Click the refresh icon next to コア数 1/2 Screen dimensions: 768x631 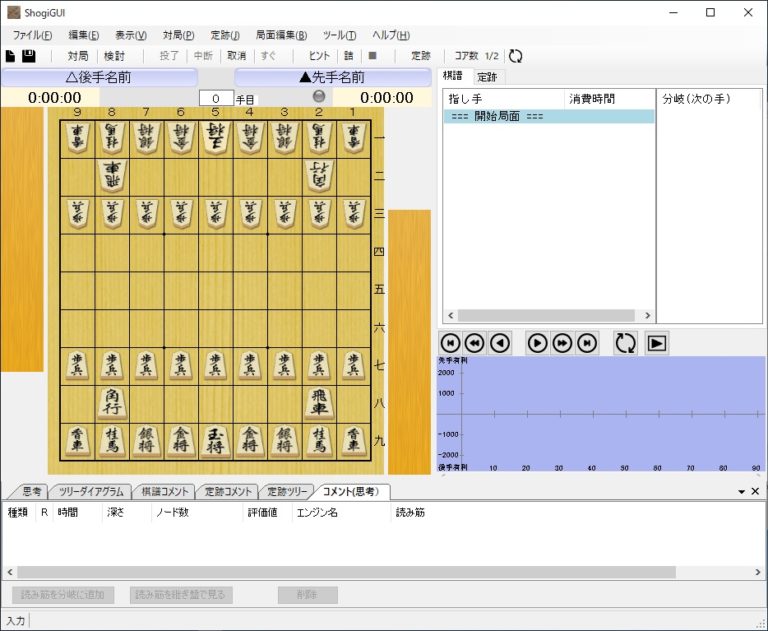(x=516, y=56)
